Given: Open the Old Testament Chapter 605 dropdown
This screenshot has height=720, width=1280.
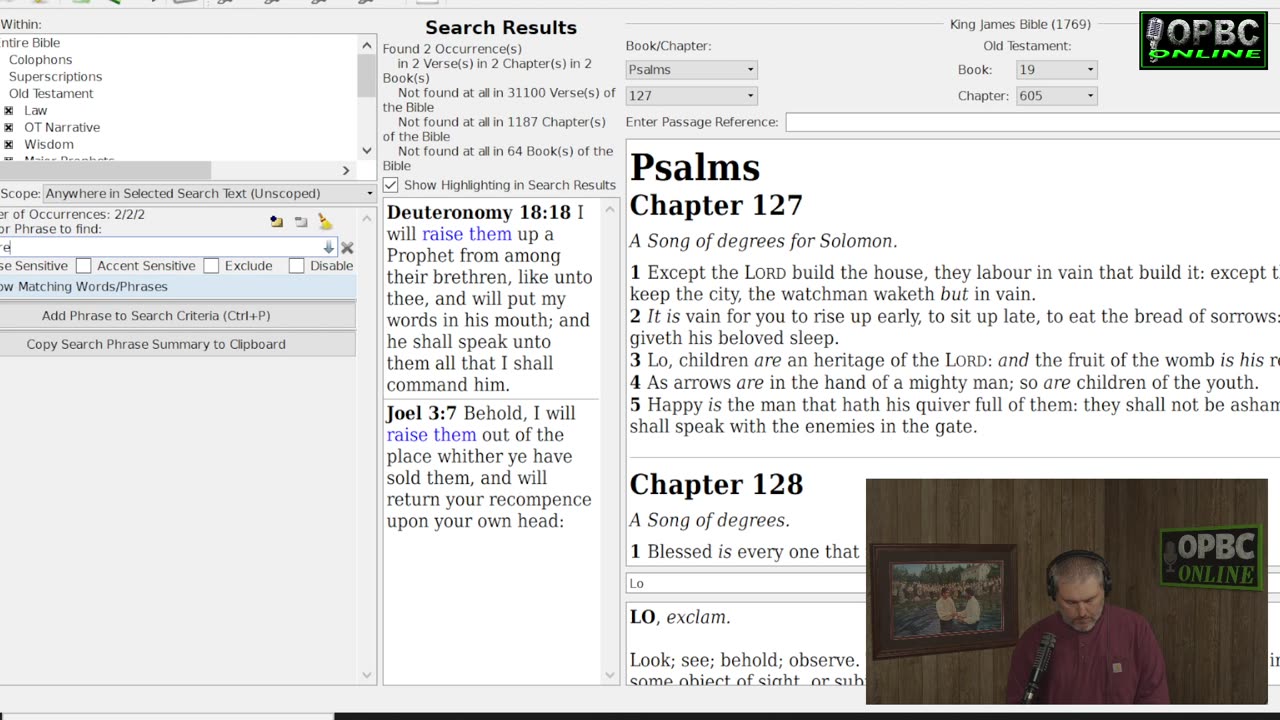Looking at the screenshot, I should click(x=1056, y=96).
